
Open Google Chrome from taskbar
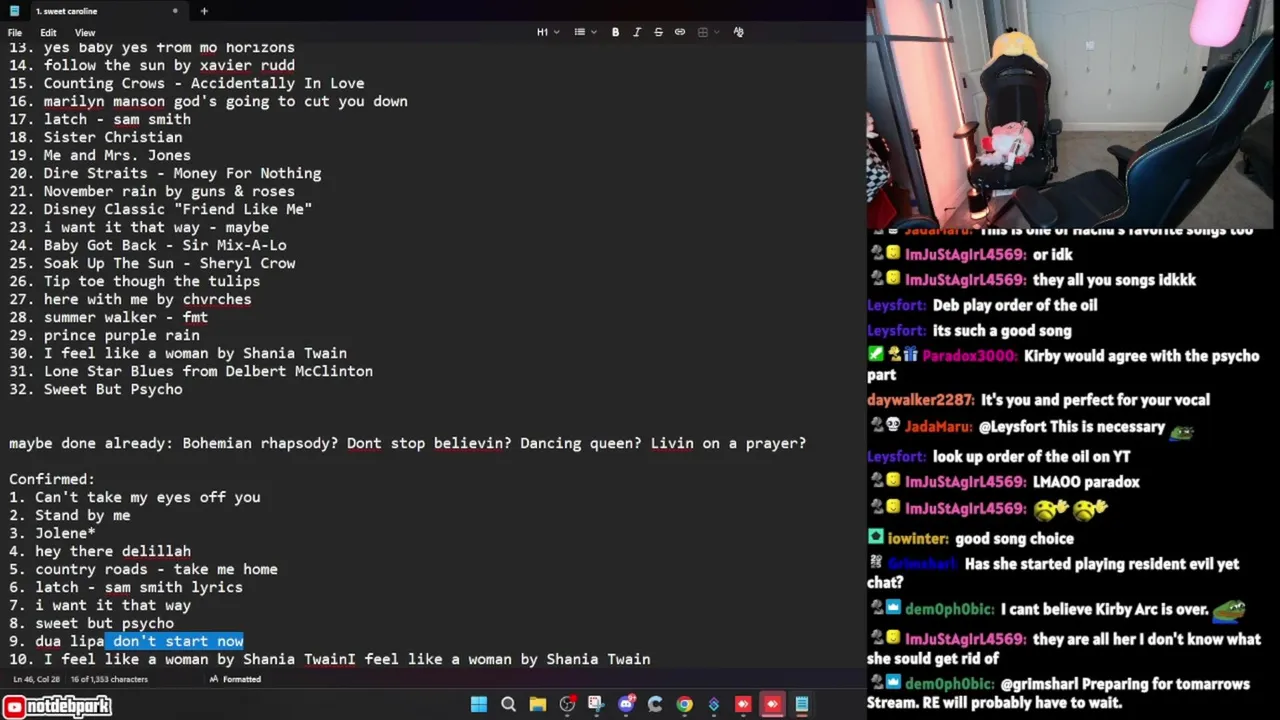point(684,704)
